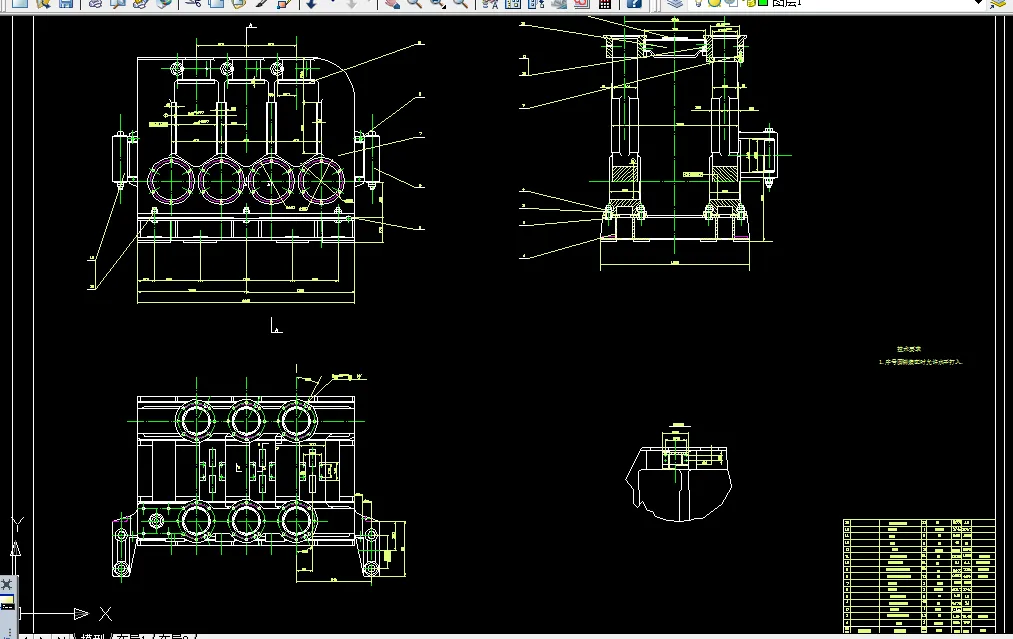Open the Properties palette icon

coord(490,3)
